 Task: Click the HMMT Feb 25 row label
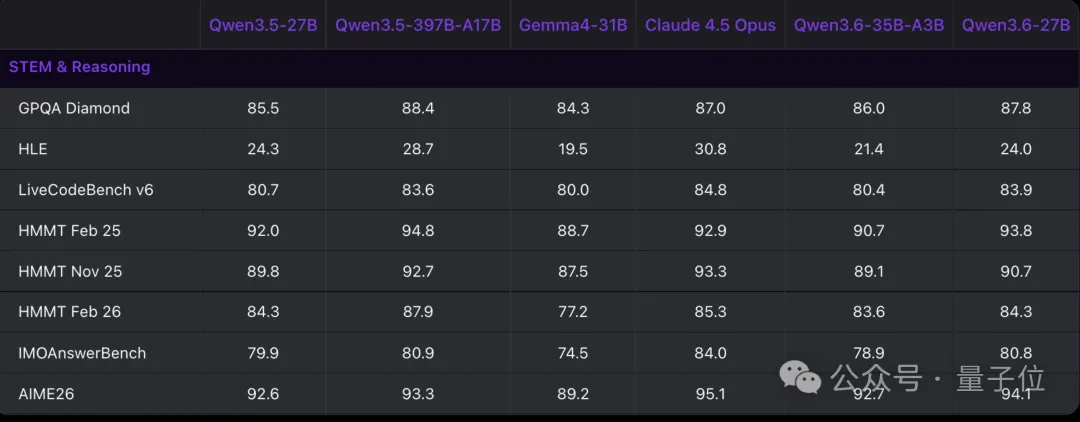click(x=69, y=230)
